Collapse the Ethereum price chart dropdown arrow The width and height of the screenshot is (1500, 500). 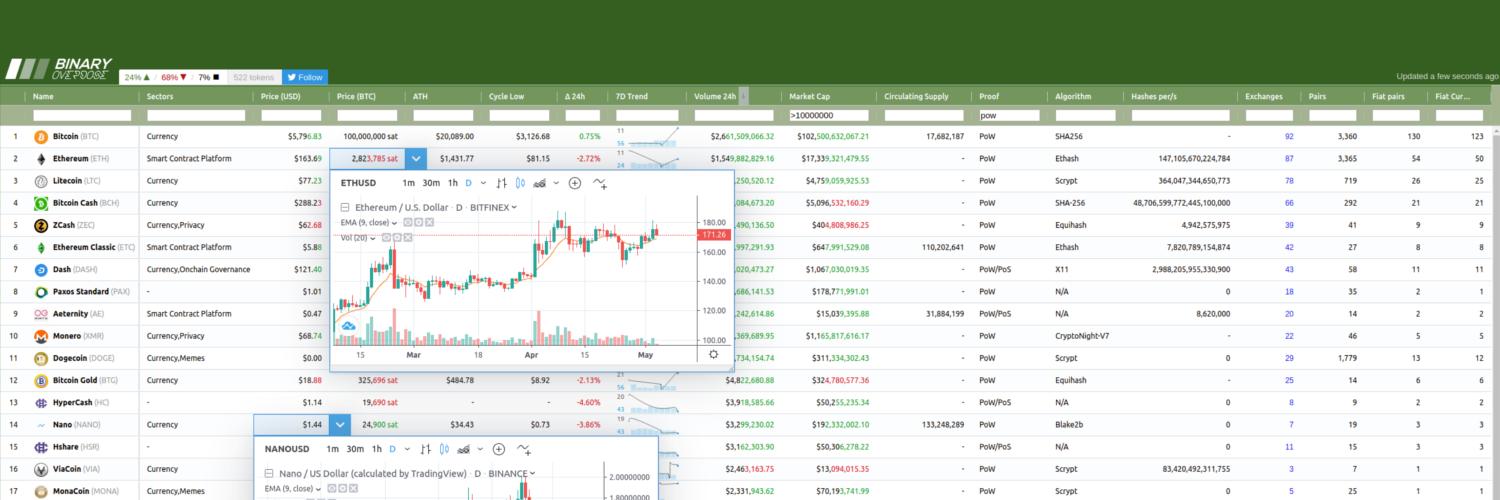pyautogui.click(x=417, y=158)
